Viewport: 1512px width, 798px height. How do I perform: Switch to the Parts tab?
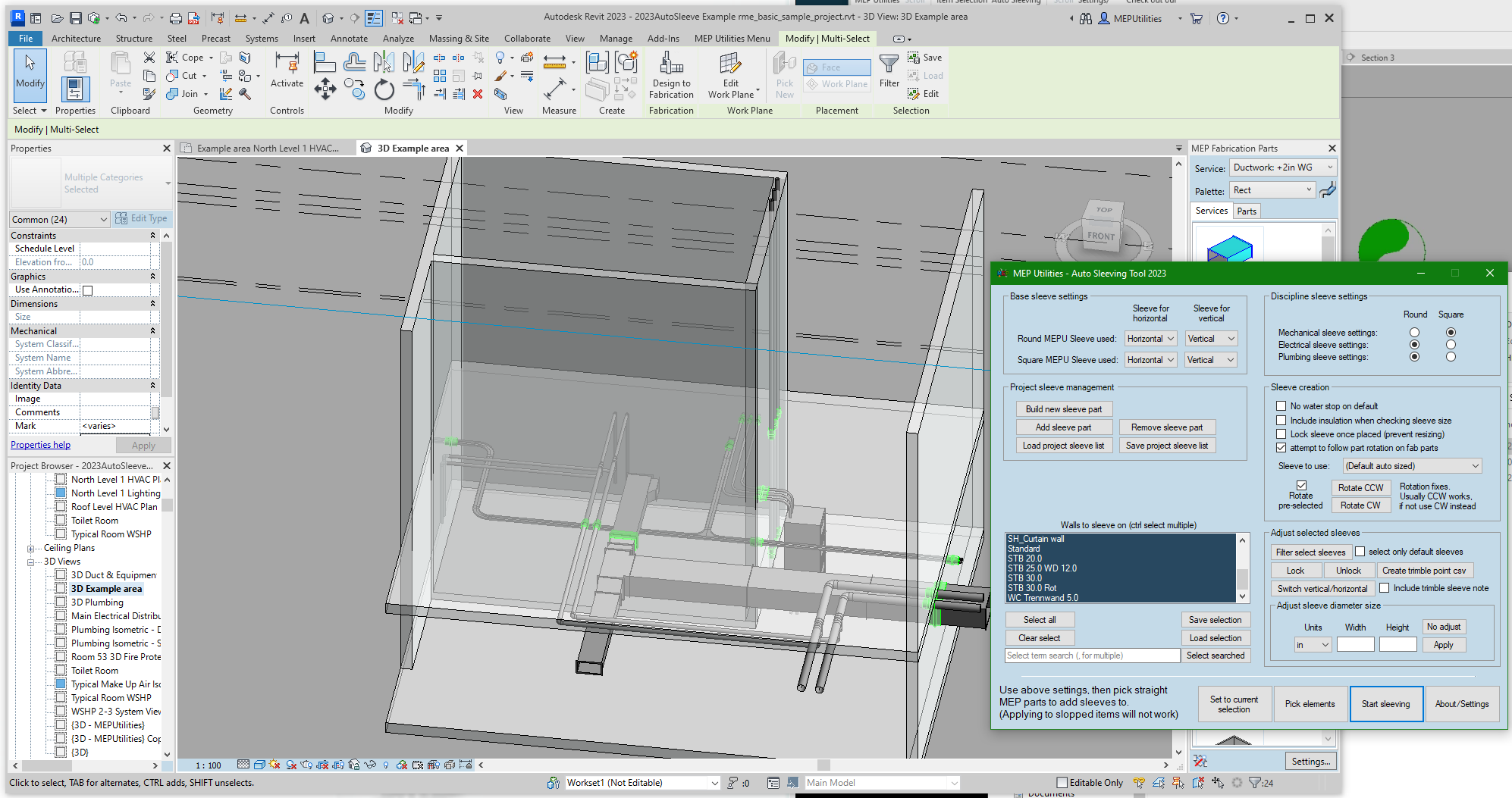pyautogui.click(x=1247, y=211)
